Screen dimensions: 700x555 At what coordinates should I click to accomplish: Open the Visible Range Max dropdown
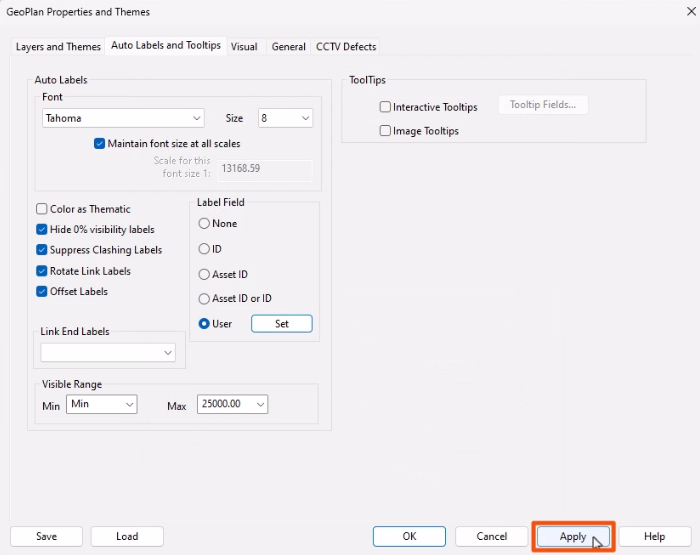[x=233, y=404]
